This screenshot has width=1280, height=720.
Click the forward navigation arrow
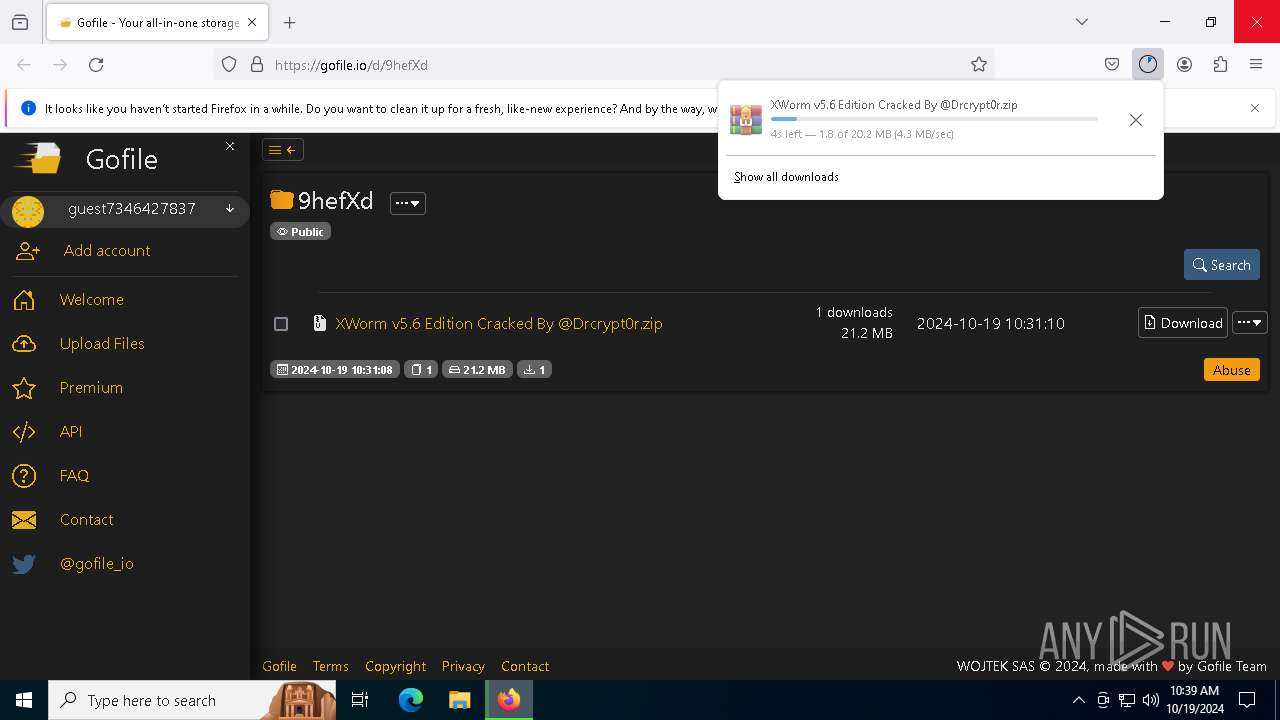[x=60, y=65]
